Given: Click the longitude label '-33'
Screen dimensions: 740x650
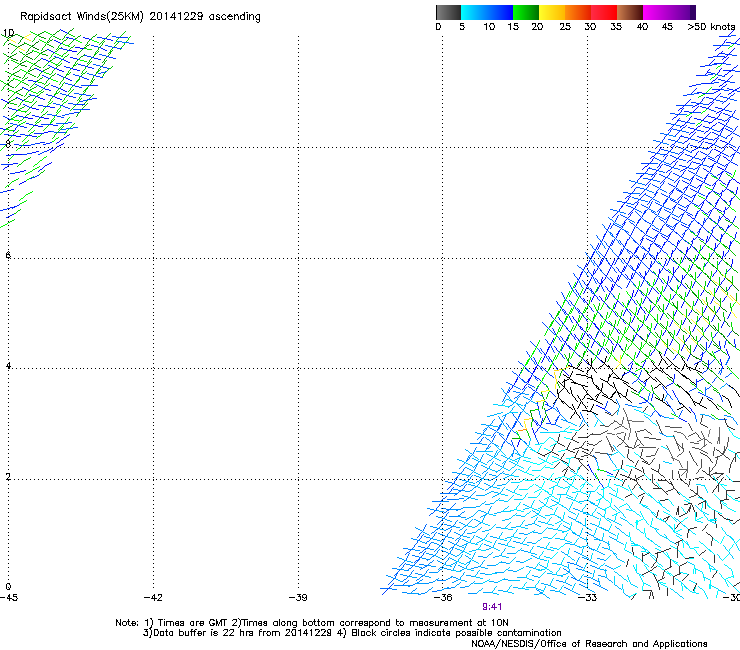Looking at the screenshot, I should (x=588, y=598).
